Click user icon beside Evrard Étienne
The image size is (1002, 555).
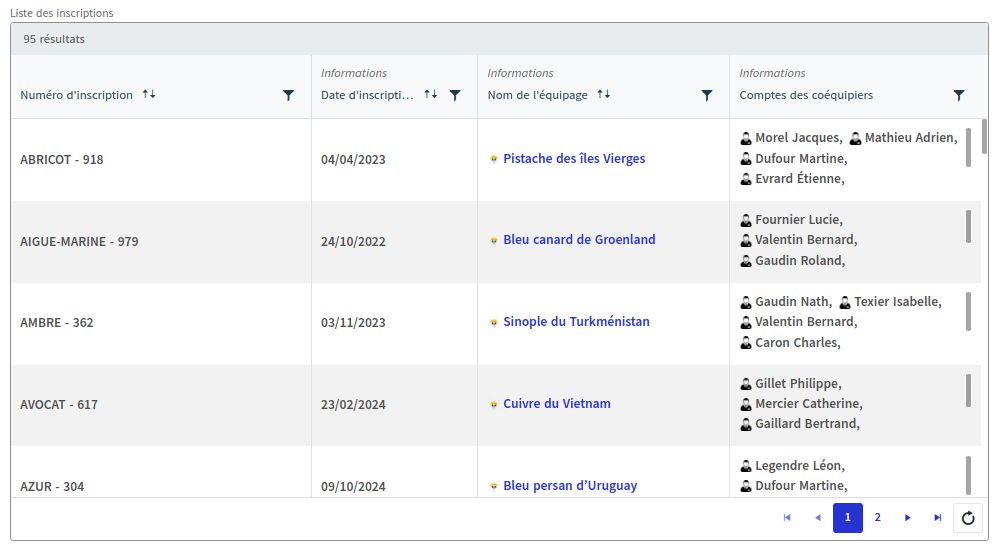pos(746,179)
